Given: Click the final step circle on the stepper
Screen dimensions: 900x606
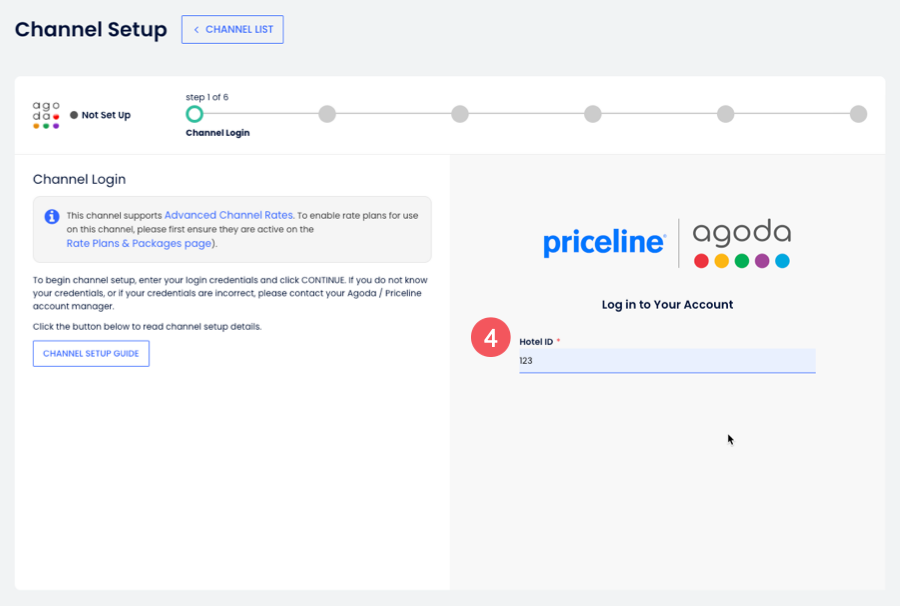Looking at the screenshot, I should pyautogui.click(x=858, y=114).
